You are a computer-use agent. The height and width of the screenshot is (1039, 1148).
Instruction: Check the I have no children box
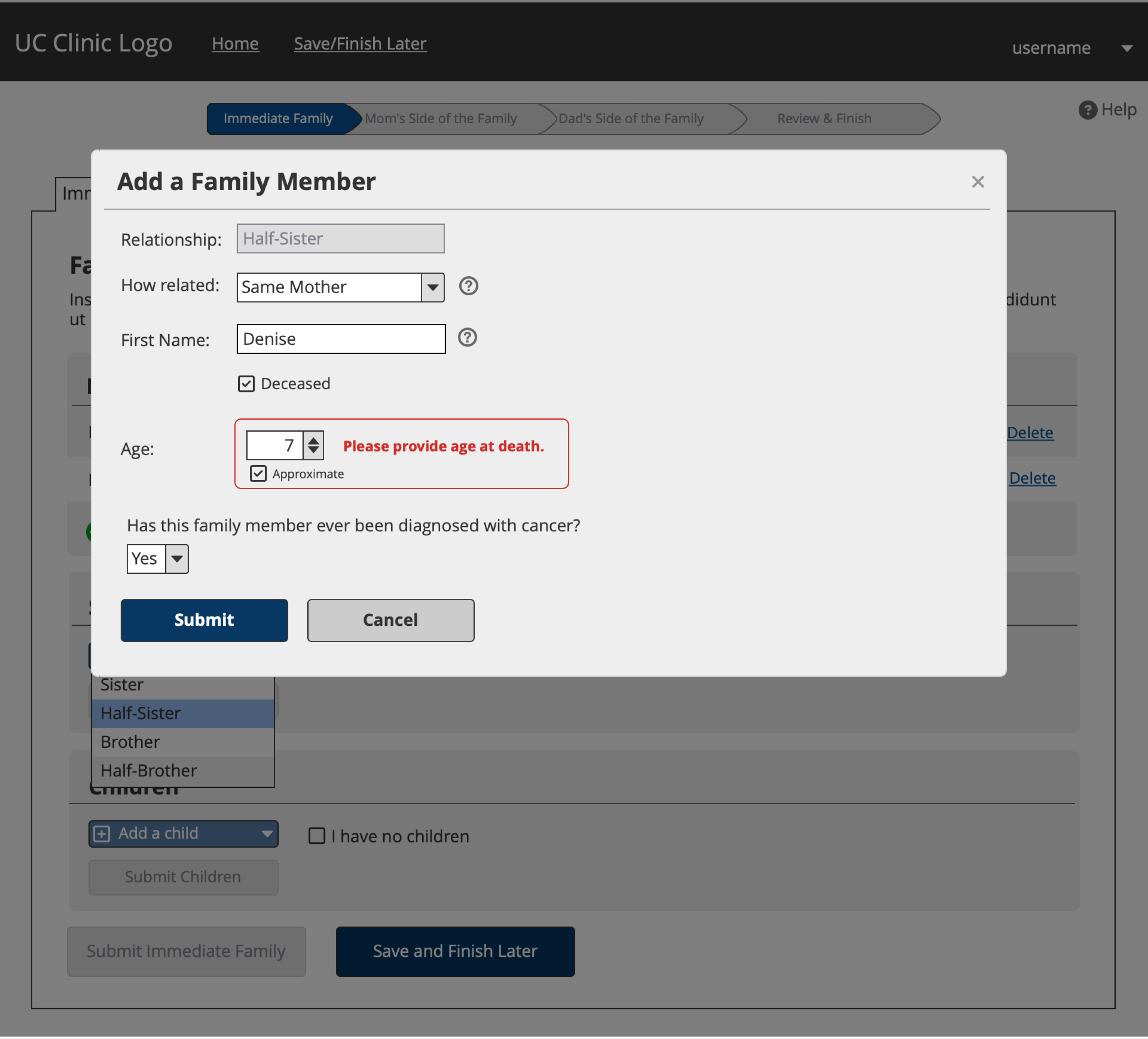click(317, 836)
